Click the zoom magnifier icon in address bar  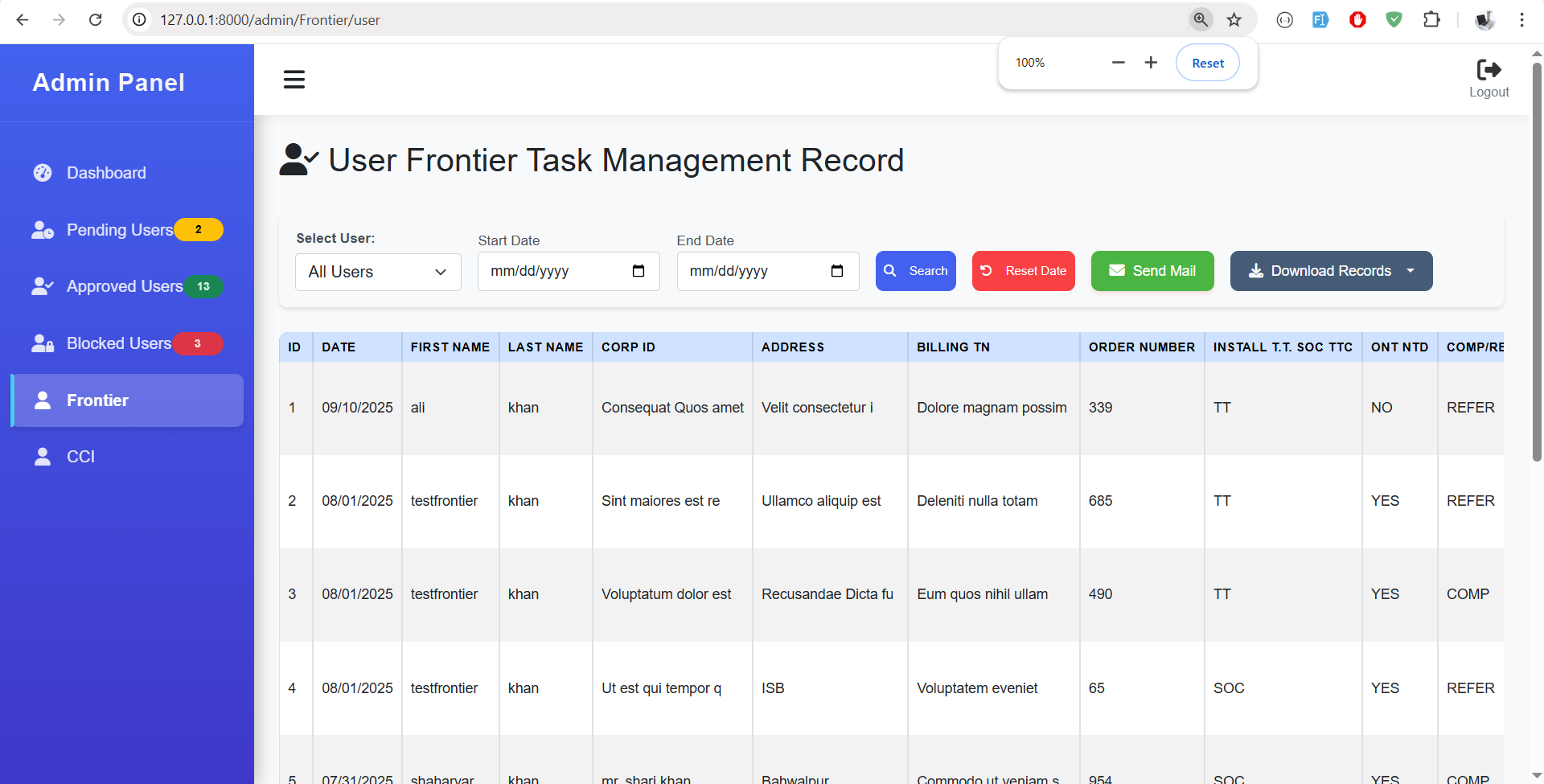pos(1201,20)
